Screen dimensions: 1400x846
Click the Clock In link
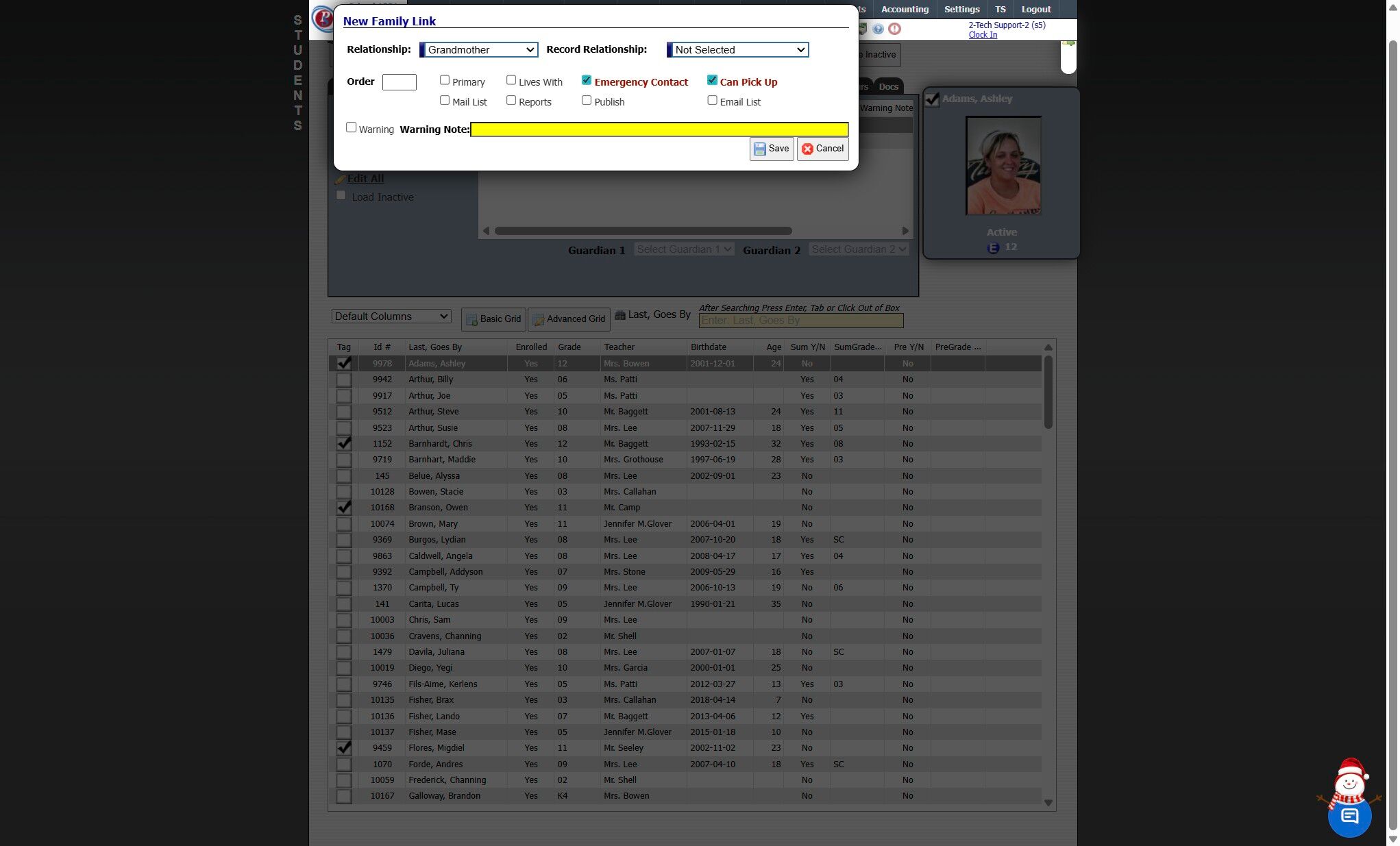(x=982, y=35)
